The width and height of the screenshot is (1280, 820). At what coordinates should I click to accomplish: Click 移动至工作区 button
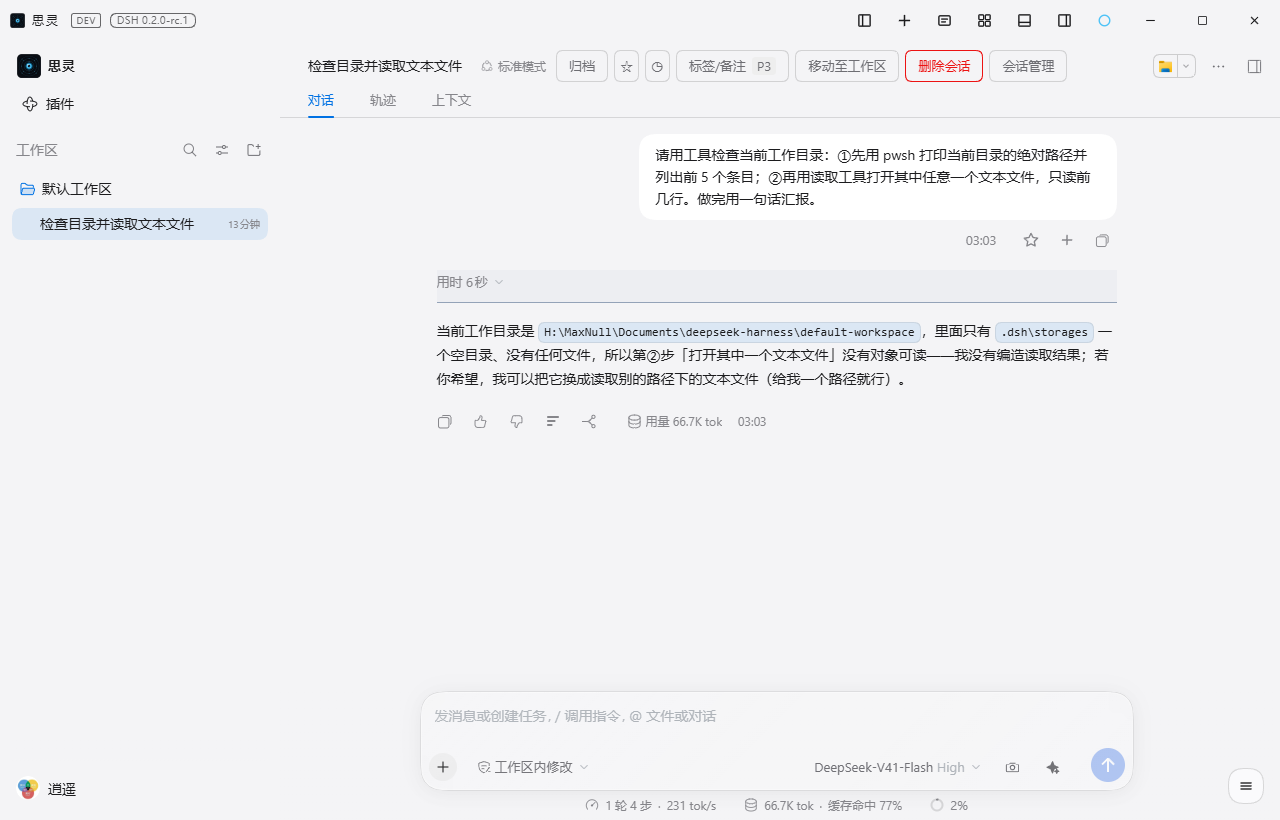[847, 66]
